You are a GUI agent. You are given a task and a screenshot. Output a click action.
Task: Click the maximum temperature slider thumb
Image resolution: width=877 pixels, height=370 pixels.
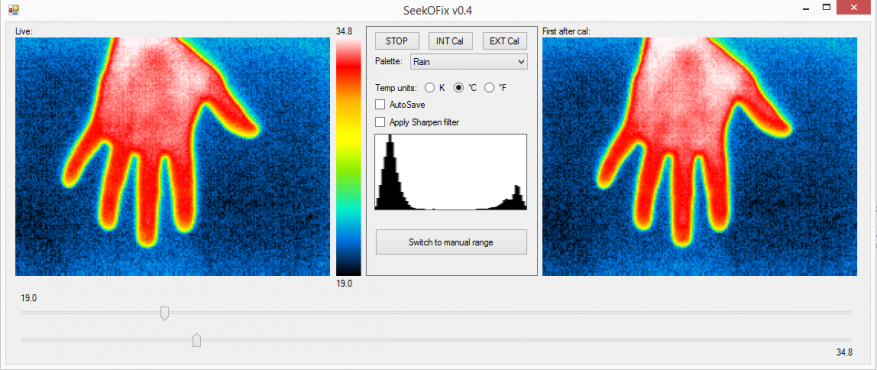coord(196,339)
